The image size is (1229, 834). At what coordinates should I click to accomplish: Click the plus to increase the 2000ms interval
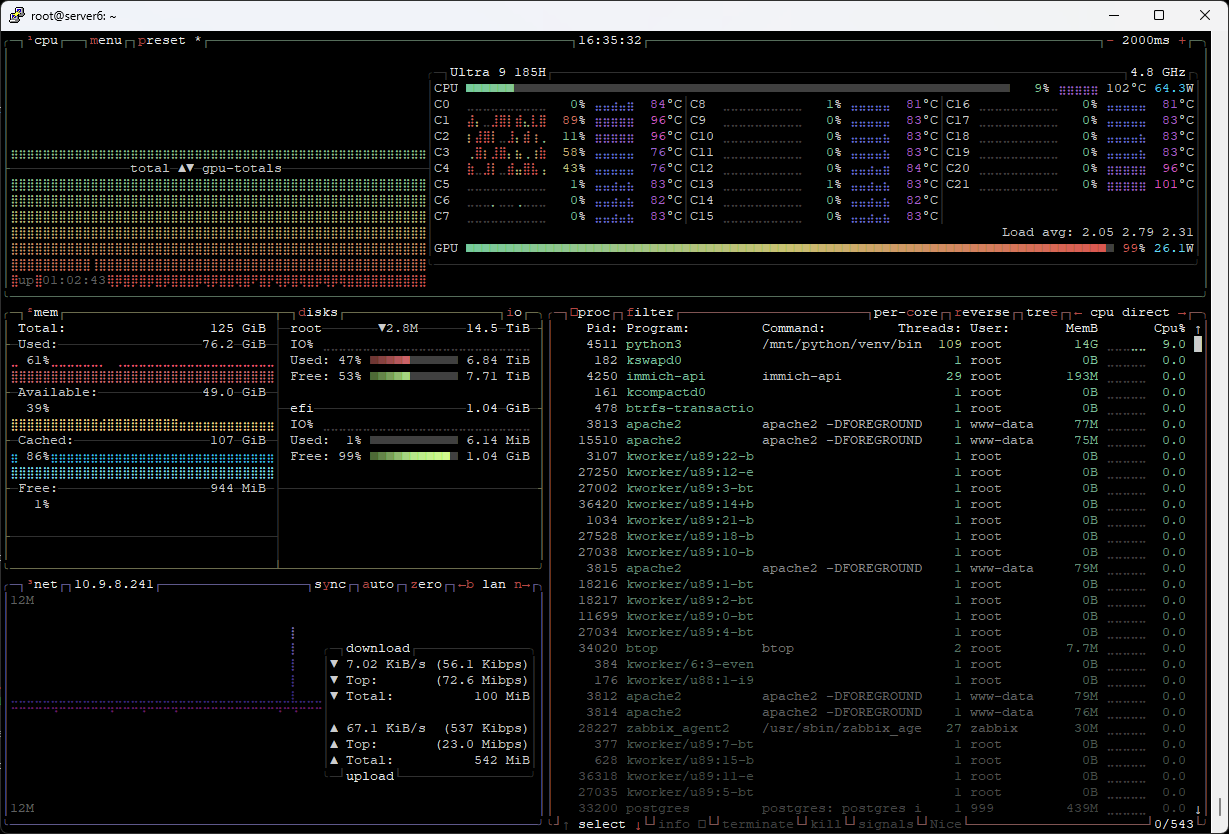pyautogui.click(x=1183, y=41)
